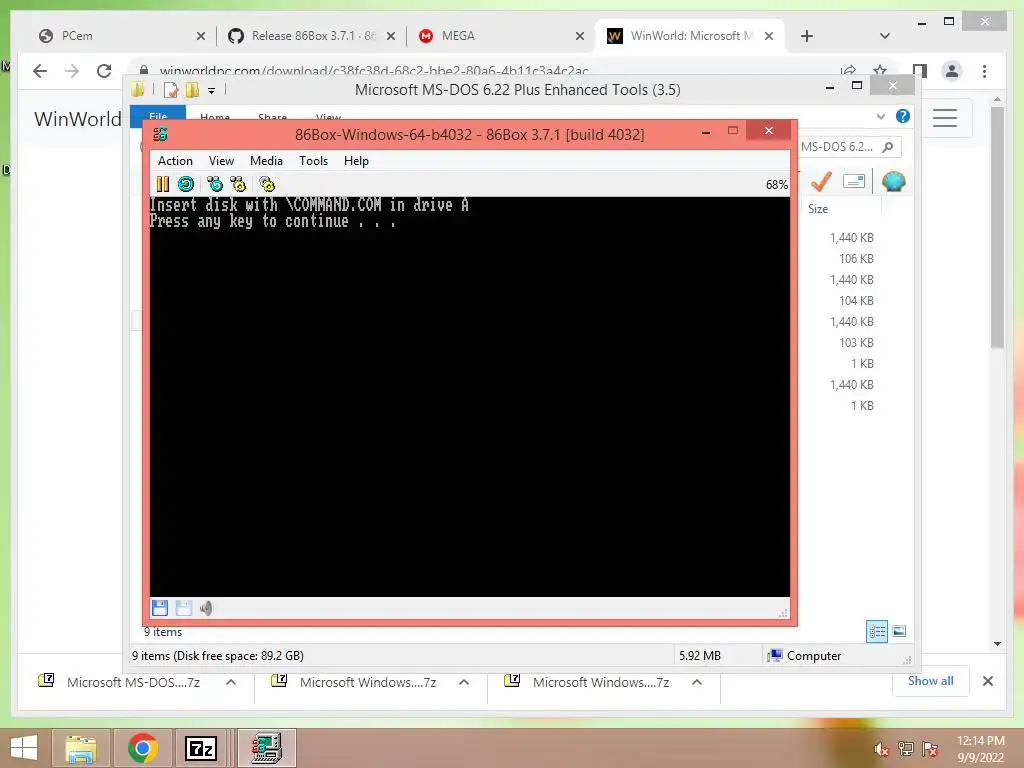Viewport: 1024px width, 768px height.
Task: Click the Explorer search magnifier icon
Action: (888, 147)
